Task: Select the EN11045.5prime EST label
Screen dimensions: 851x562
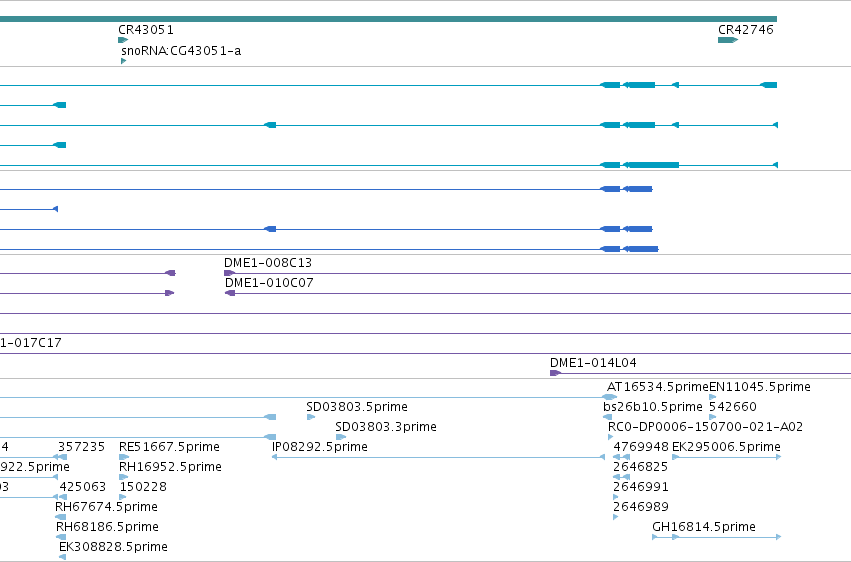Action: (x=760, y=387)
